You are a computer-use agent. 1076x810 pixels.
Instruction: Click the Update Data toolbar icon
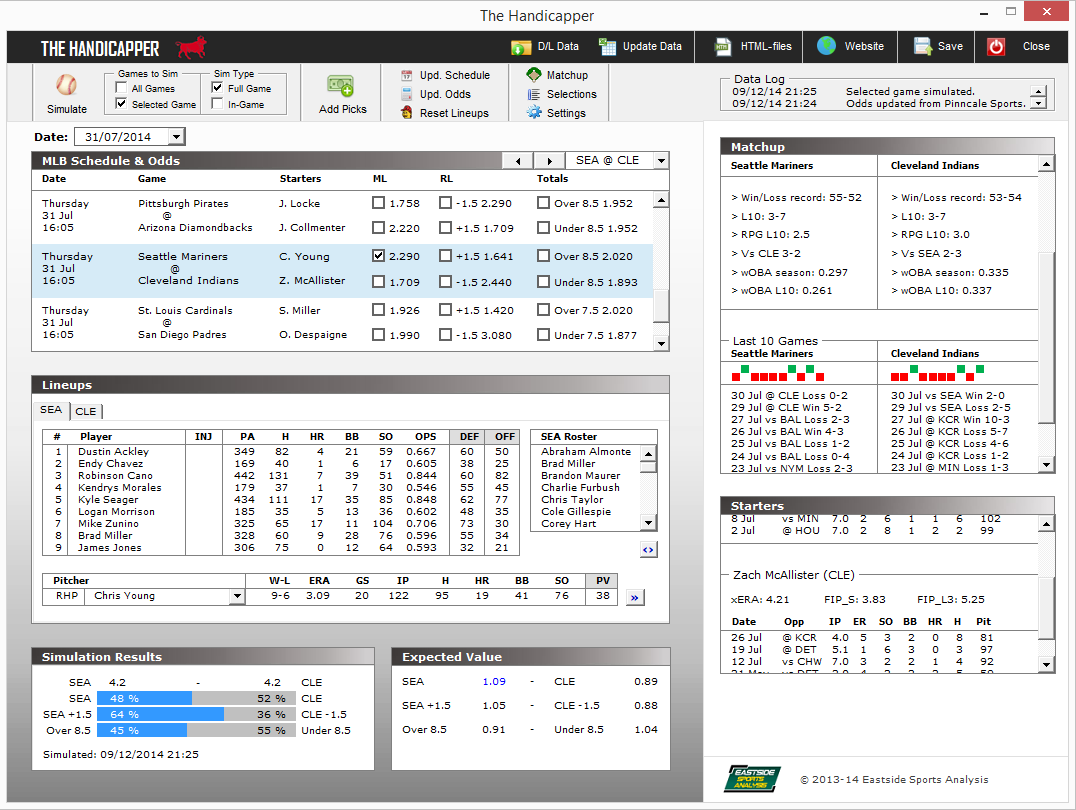pos(608,46)
